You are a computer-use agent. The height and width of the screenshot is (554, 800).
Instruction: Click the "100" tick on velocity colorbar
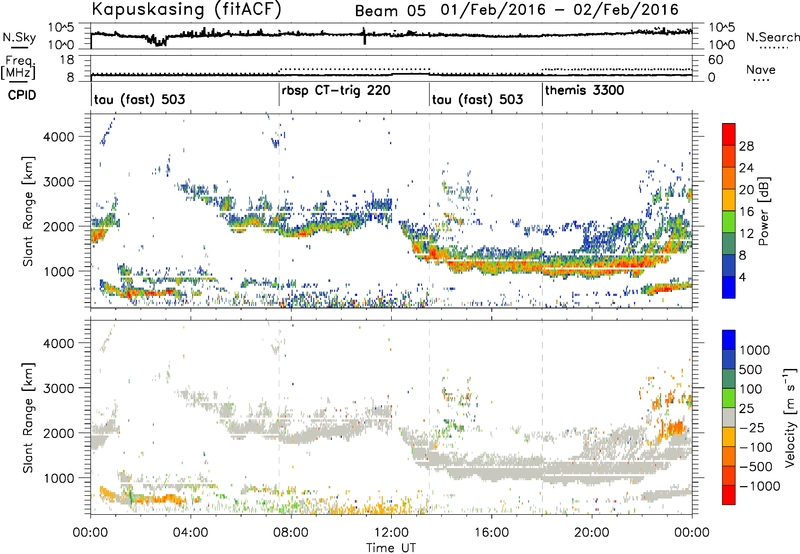(751, 389)
